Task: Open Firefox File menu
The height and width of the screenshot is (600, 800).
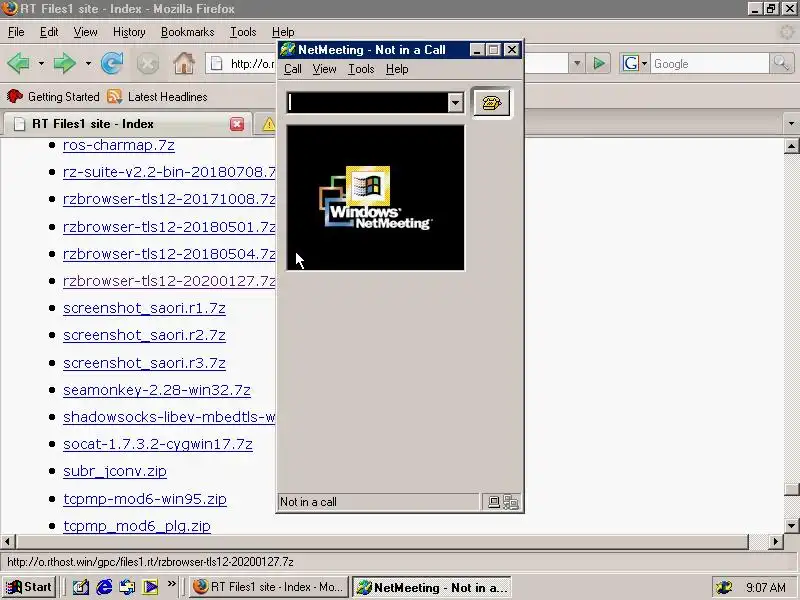Action: pos(16,32)
